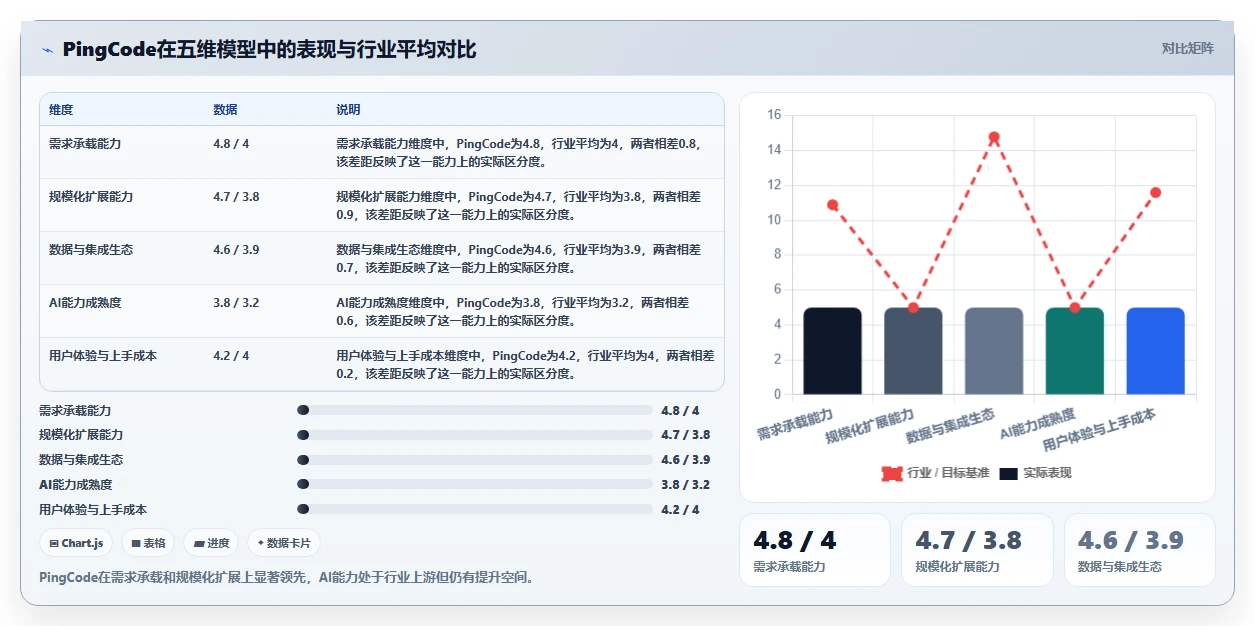Image resolution: width=1255 pixels, height=626 pixels.
Task: Open the 4.7 / 3.8 规模化扩展能力 data card
Action: tap(977, 550)
